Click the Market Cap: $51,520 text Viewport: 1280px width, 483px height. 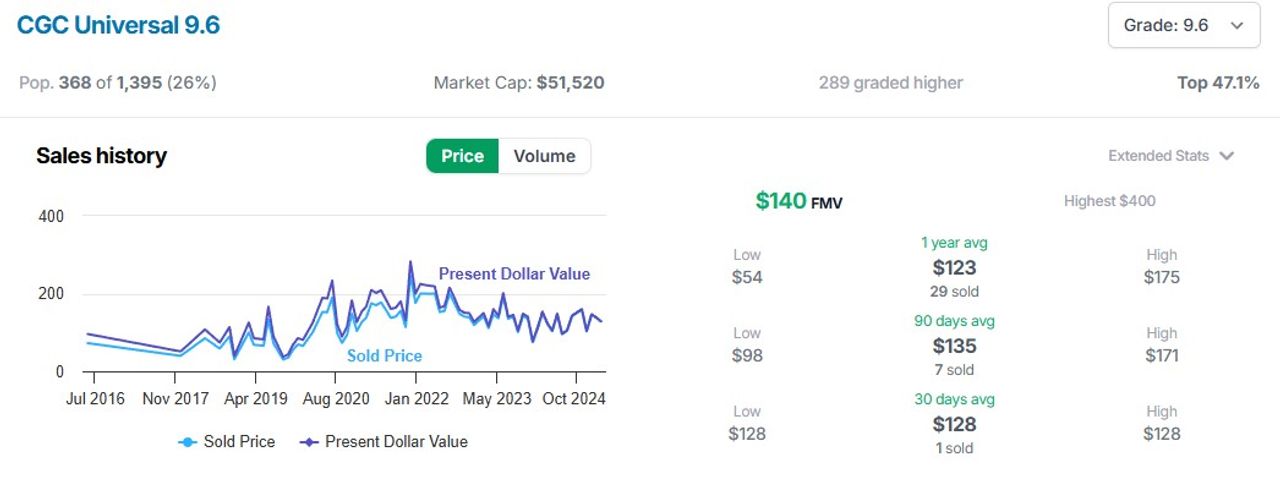click(519, 83)
